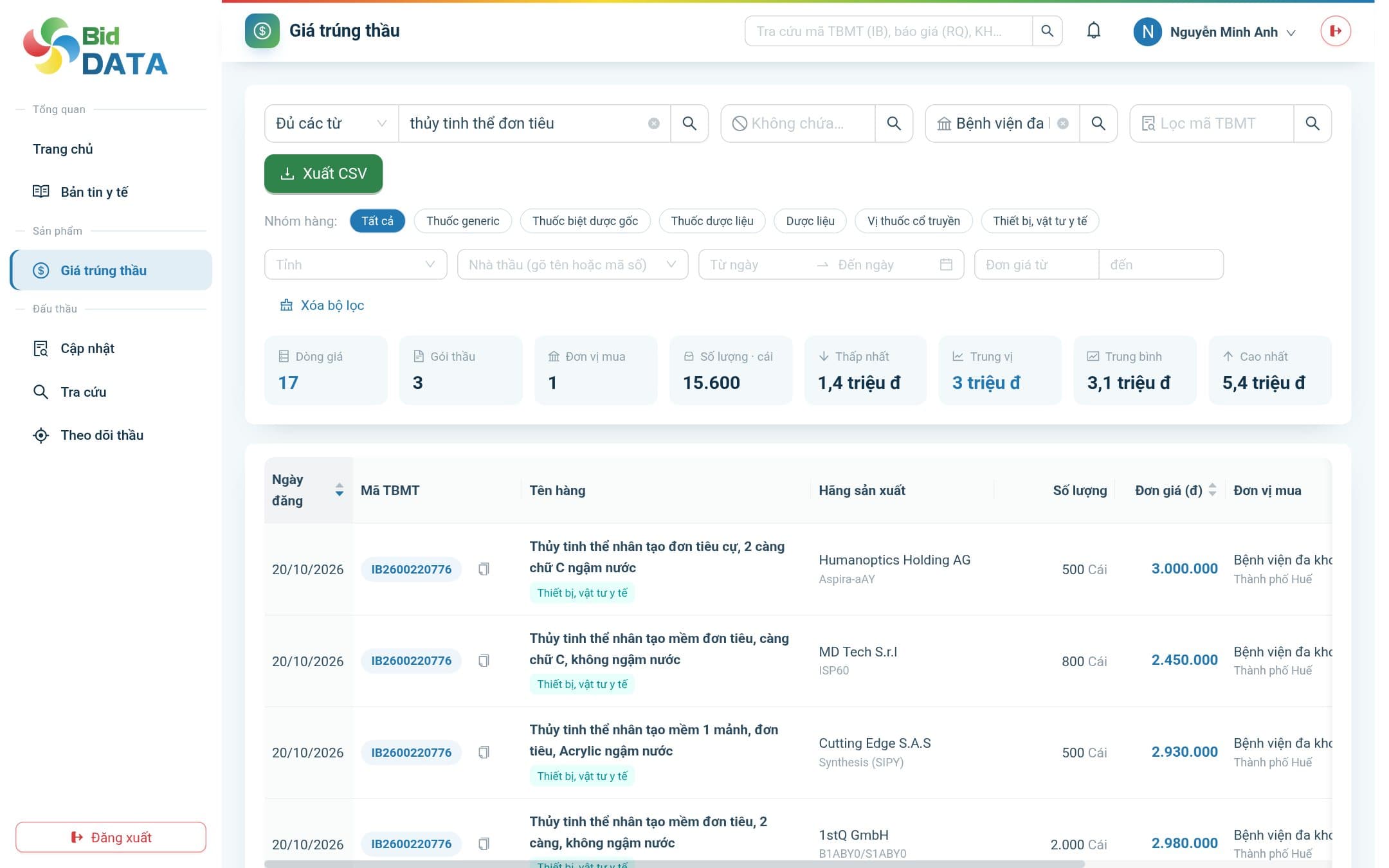This screenshot has height=868, width=1389.
Task: Clear the 'Bệnh viện đa' buyer filter
Action: (x=1063, y=123)
